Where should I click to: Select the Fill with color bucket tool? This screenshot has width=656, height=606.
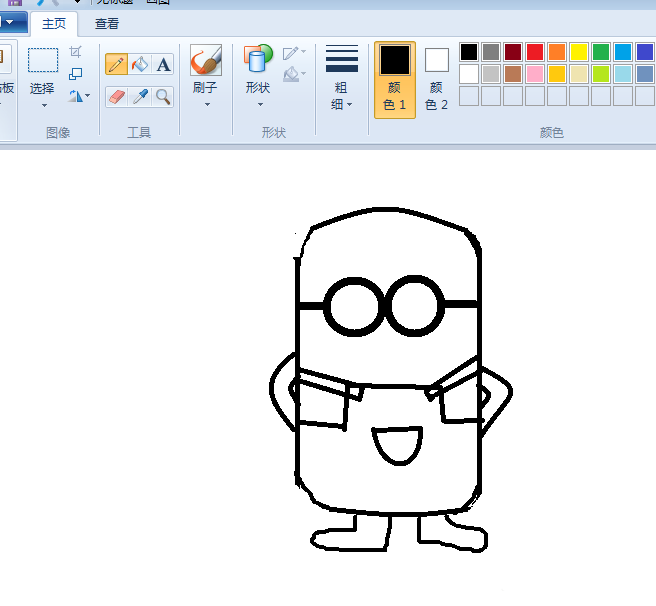[x=140, y=64]
